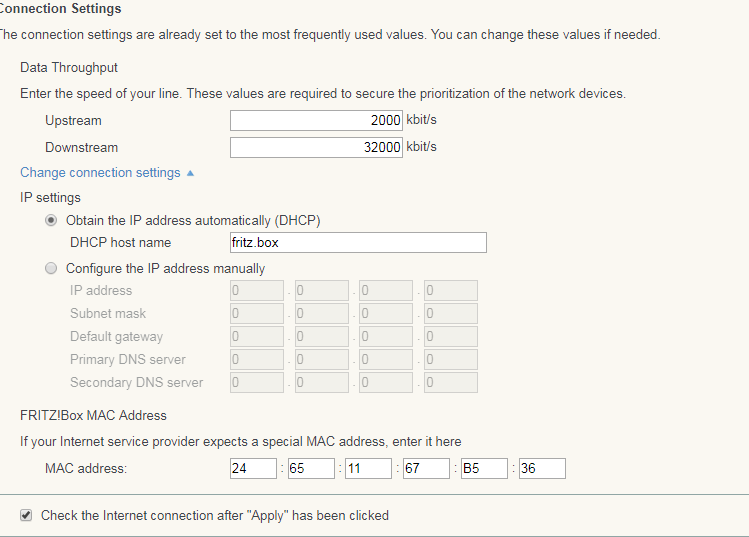Click the fifth MAC address field showing B5

[483, 468]
